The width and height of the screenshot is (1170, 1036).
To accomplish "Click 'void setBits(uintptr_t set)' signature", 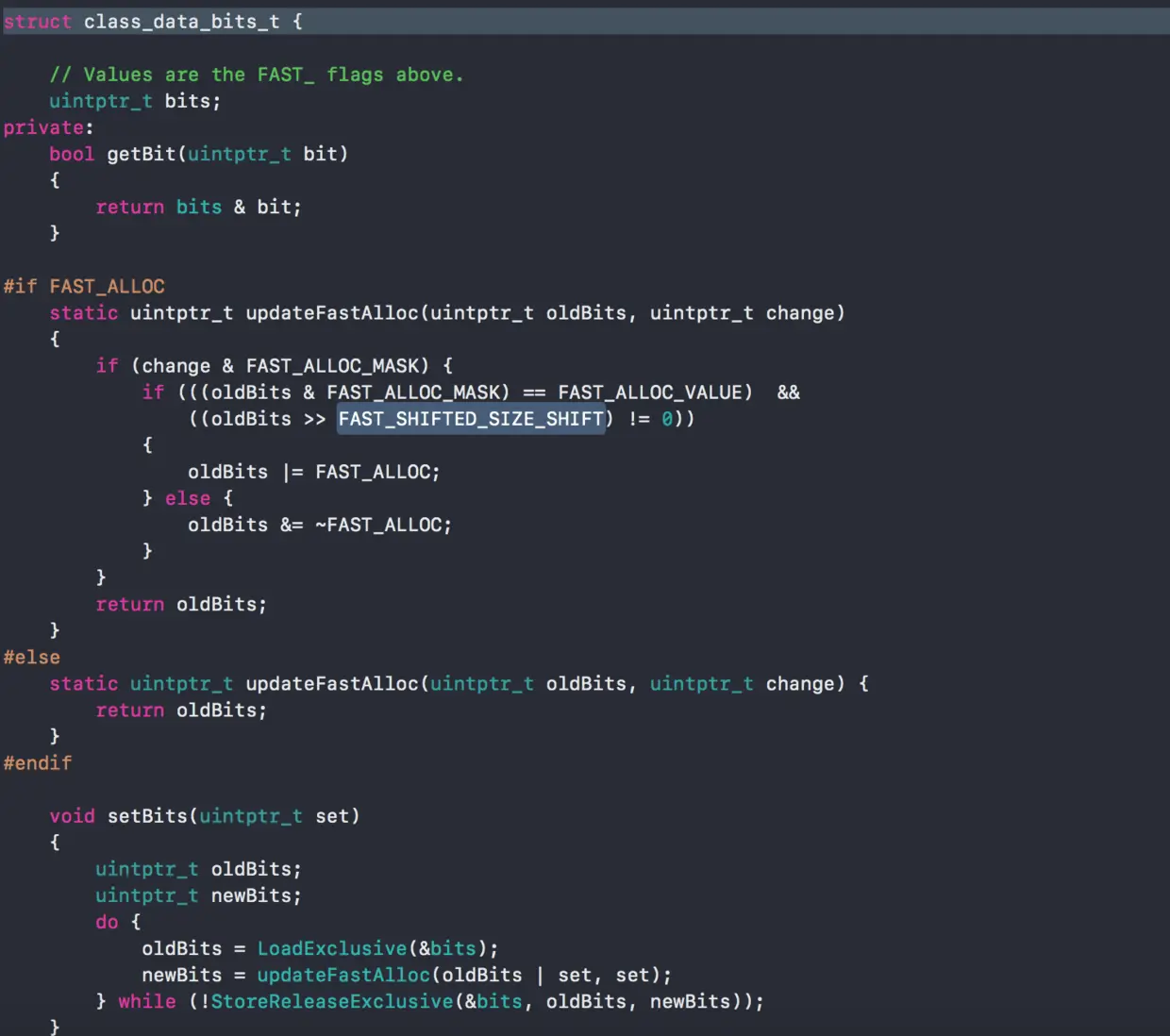I will 205,816.
